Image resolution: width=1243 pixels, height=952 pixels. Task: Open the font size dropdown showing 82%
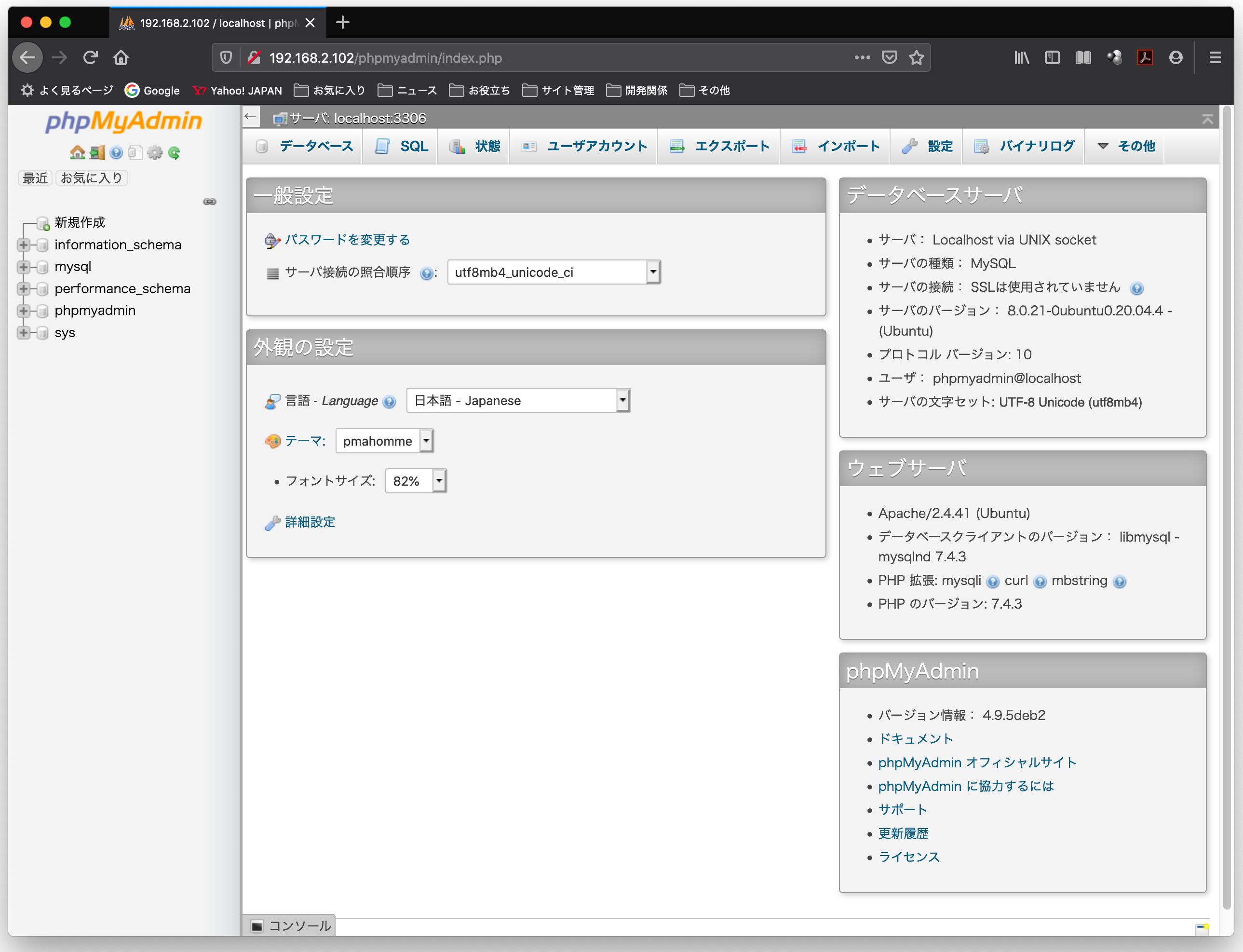[x=416, y=481]
